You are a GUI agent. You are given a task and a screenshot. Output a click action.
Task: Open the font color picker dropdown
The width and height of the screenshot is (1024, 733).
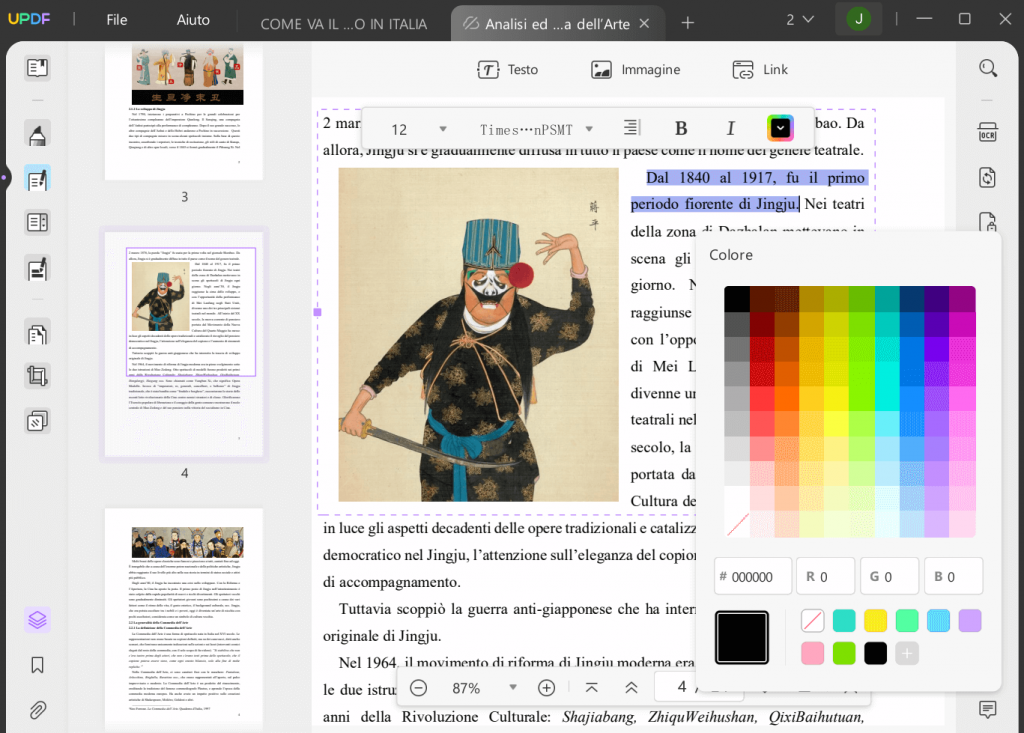779,128
